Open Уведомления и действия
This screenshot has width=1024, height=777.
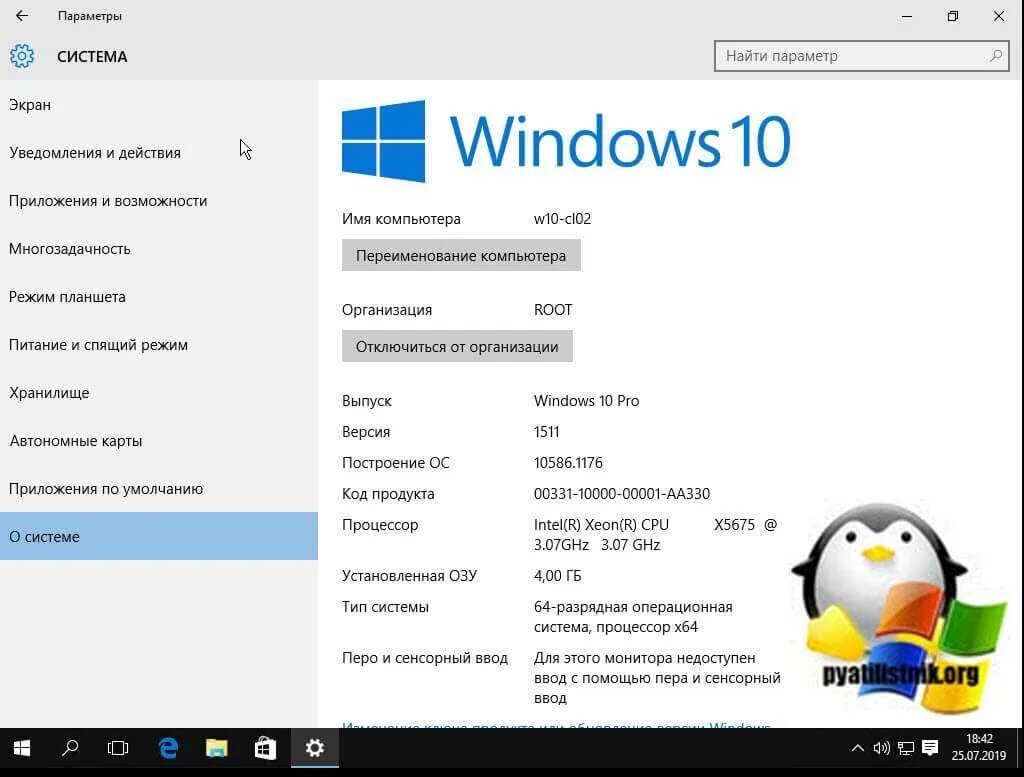(x=159, y=153)
